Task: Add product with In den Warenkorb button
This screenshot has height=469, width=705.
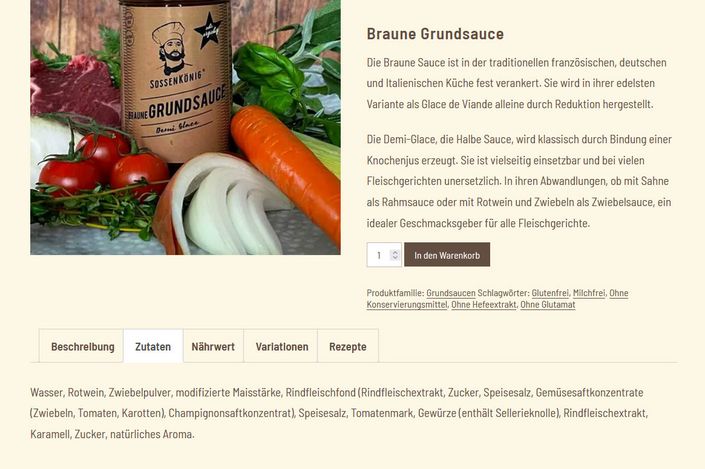Action: 447,255
